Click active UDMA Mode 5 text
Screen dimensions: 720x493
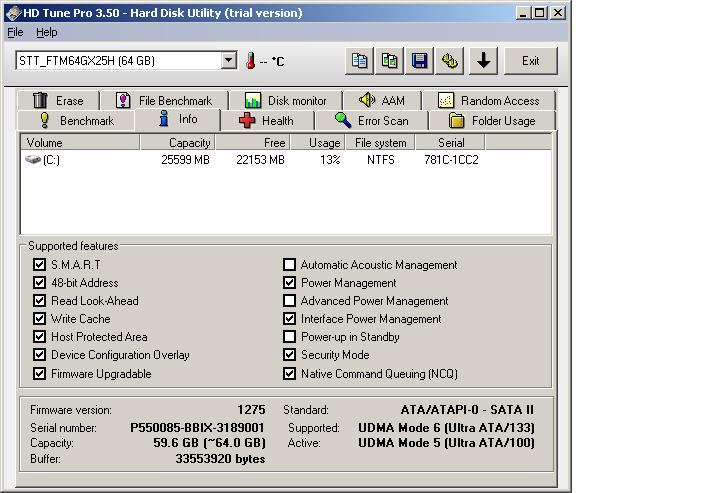click(446, 443)
